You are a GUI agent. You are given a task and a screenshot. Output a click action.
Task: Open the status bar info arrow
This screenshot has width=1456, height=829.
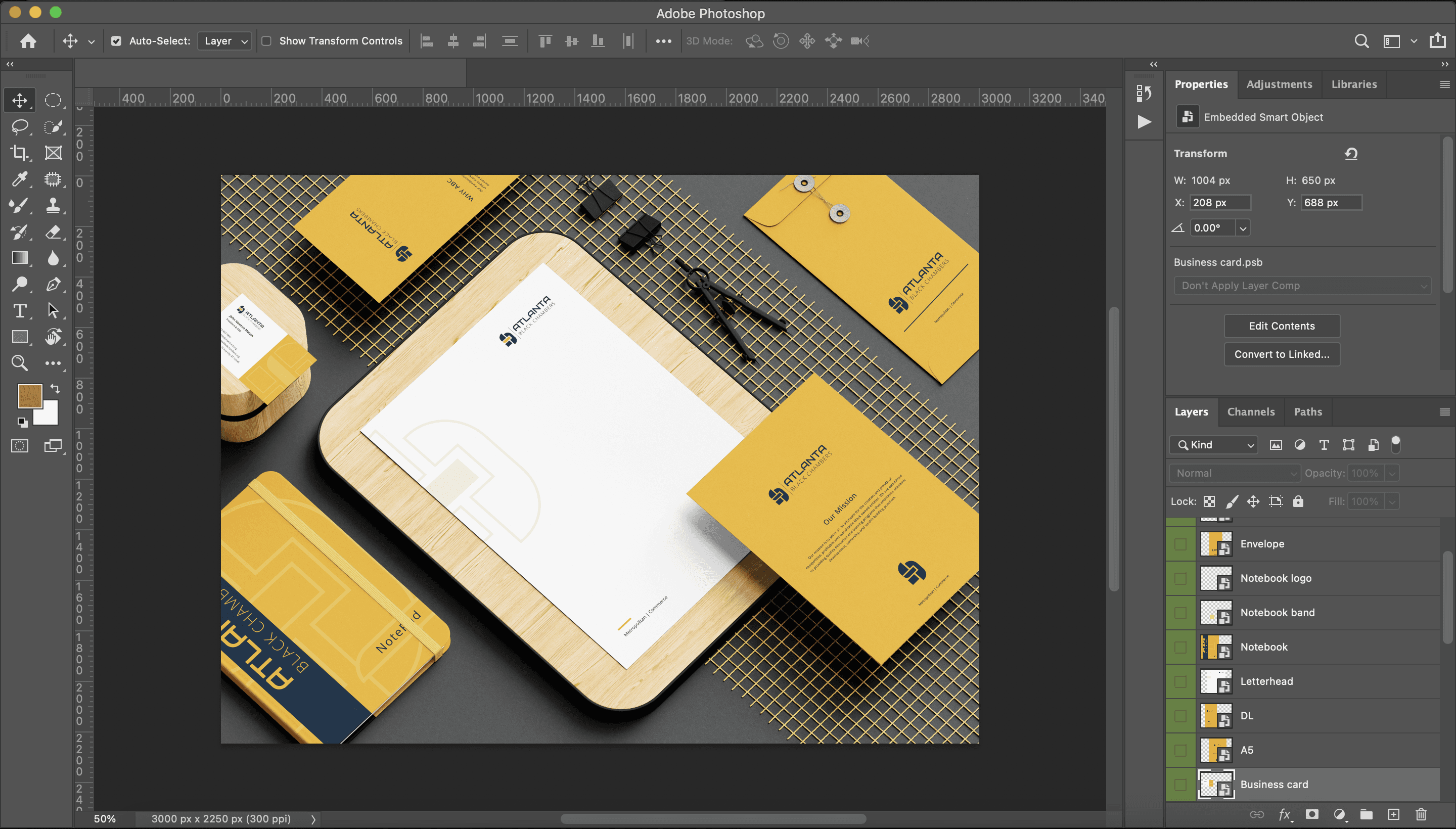(x=313, y=819)
